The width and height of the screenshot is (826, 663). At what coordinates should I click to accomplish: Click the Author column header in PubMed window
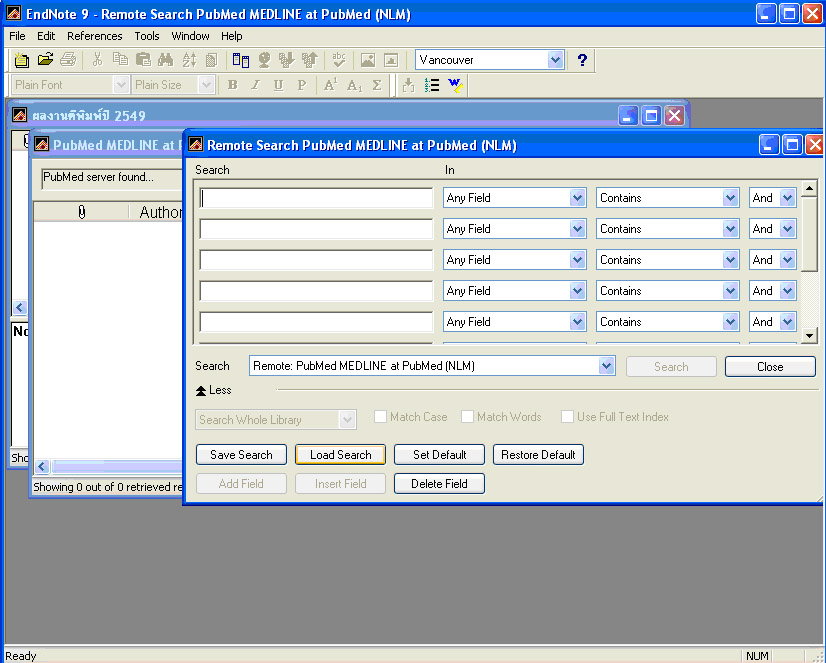160,212
